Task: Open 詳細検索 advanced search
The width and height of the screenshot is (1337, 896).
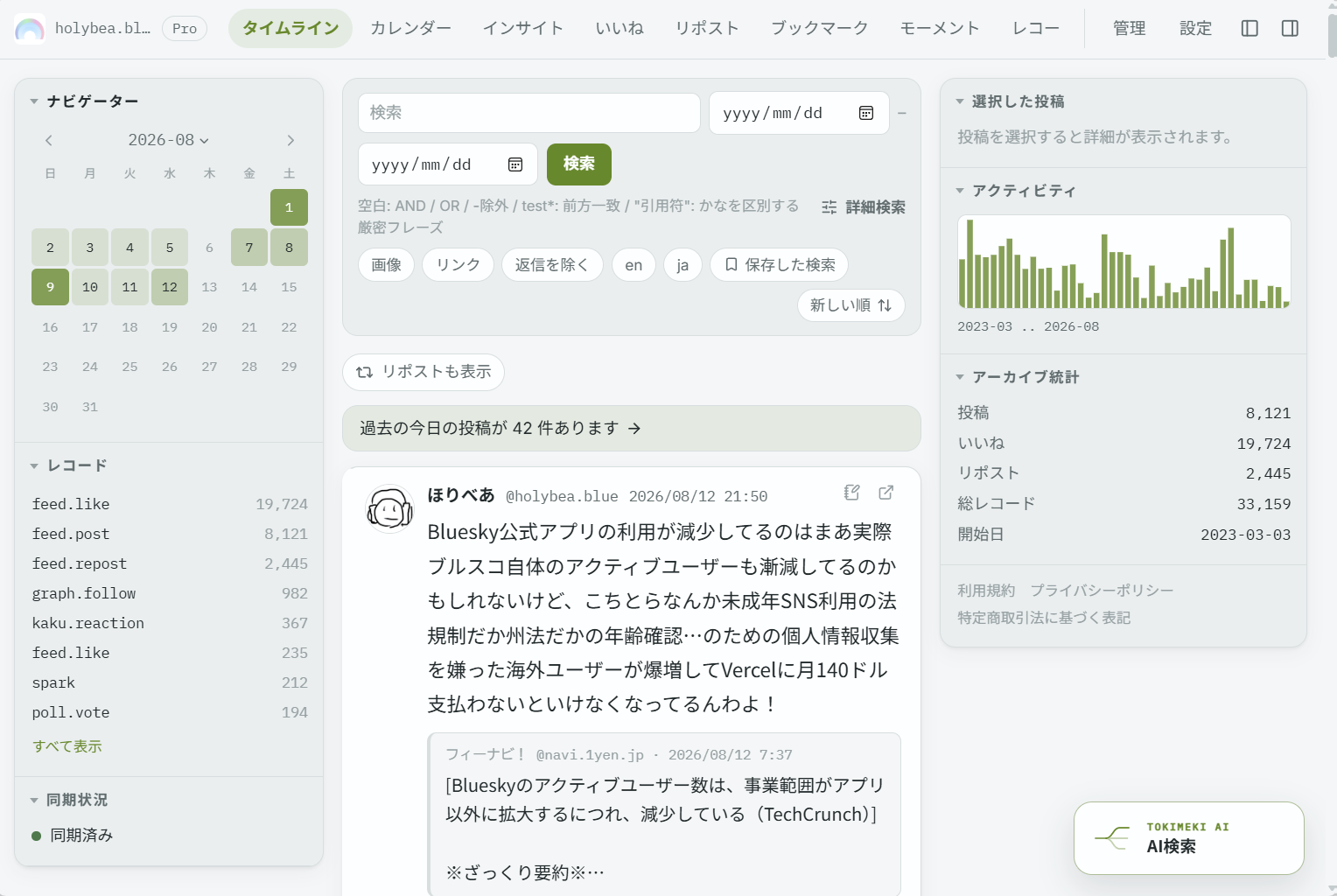Action: pyautogui.click(x=864, y=207)
